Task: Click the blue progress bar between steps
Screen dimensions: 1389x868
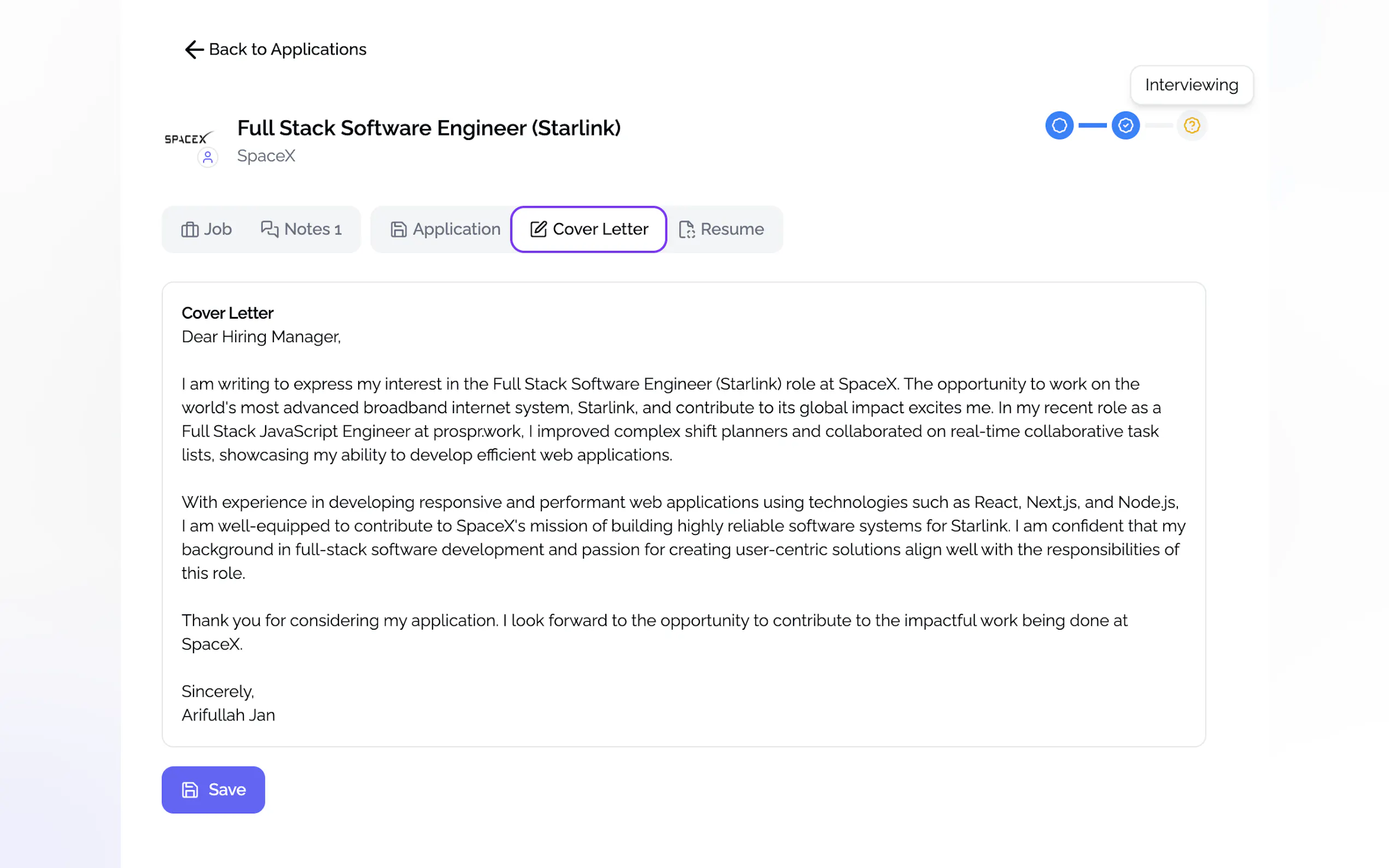Action: point(1092,125)
